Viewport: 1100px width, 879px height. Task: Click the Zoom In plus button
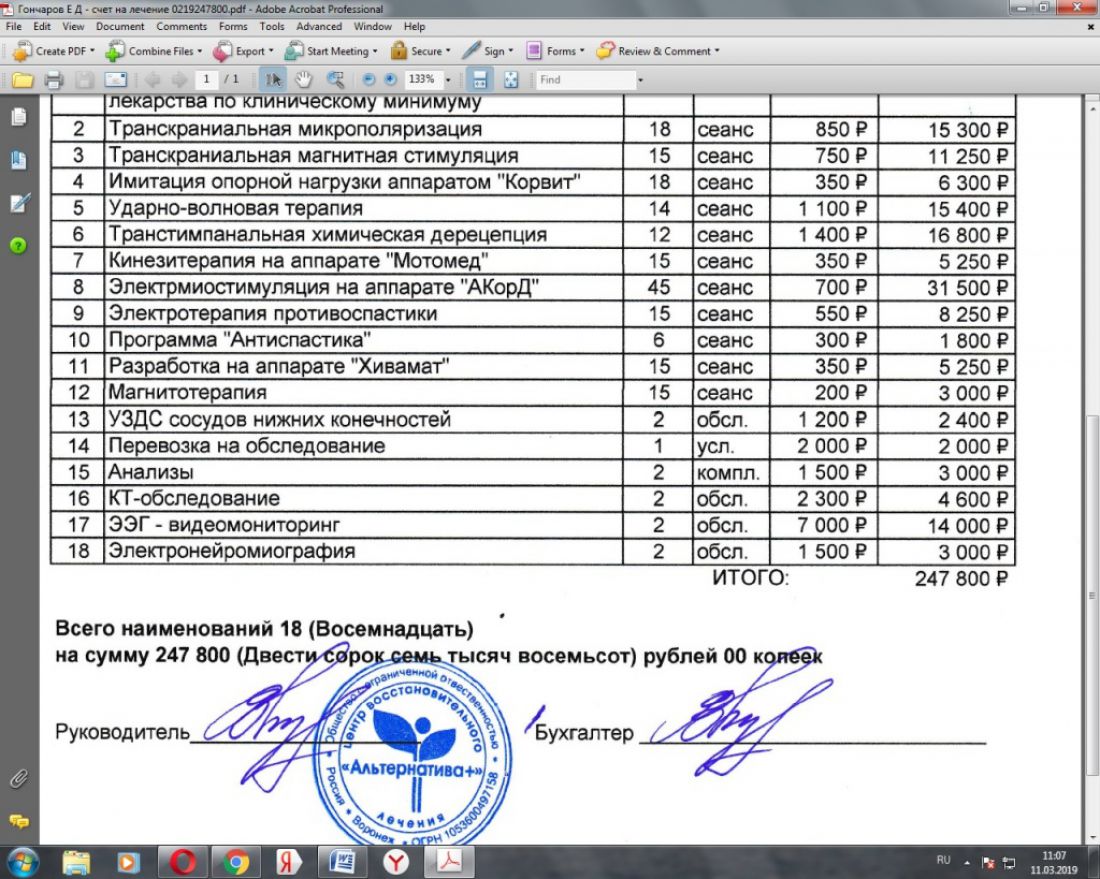pos(390,80)
